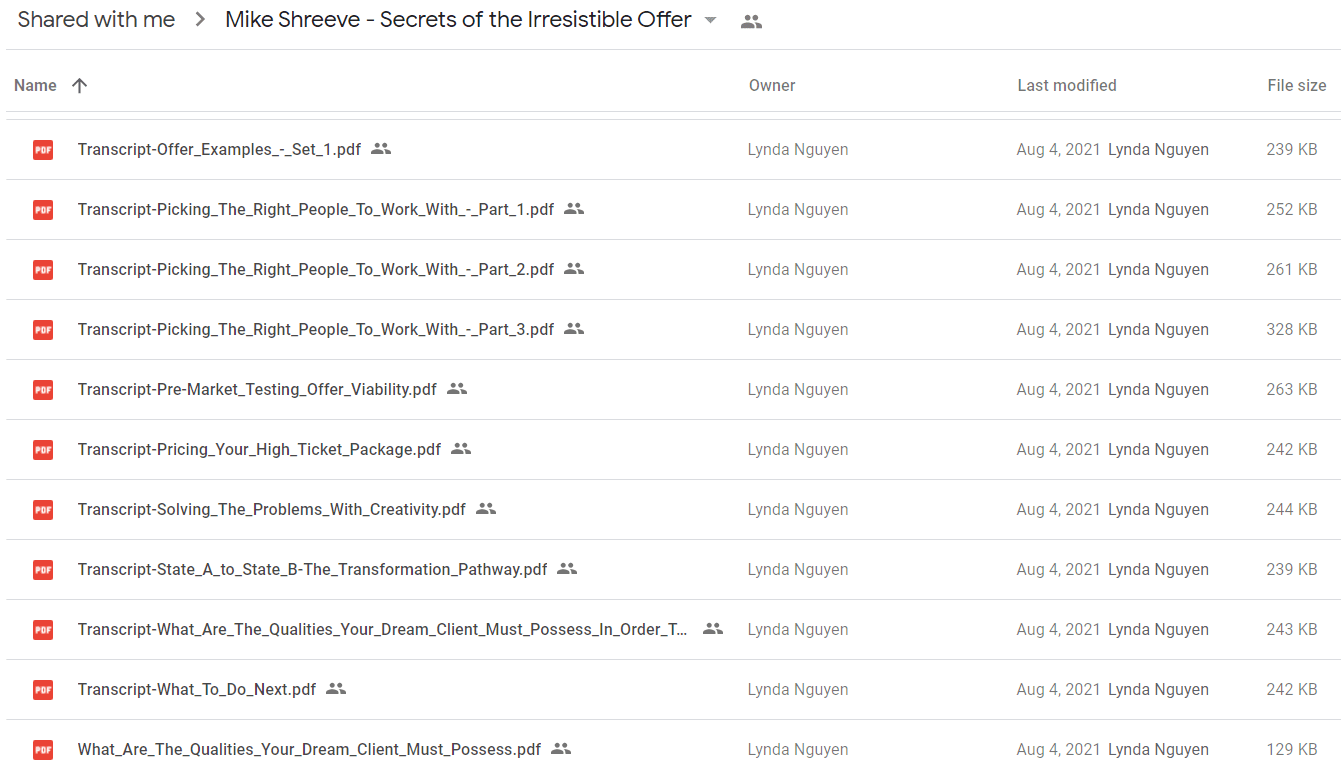This screenshot has width=1341, height=776.
Task: Sort files by Name column header
Action: [35, 85]
